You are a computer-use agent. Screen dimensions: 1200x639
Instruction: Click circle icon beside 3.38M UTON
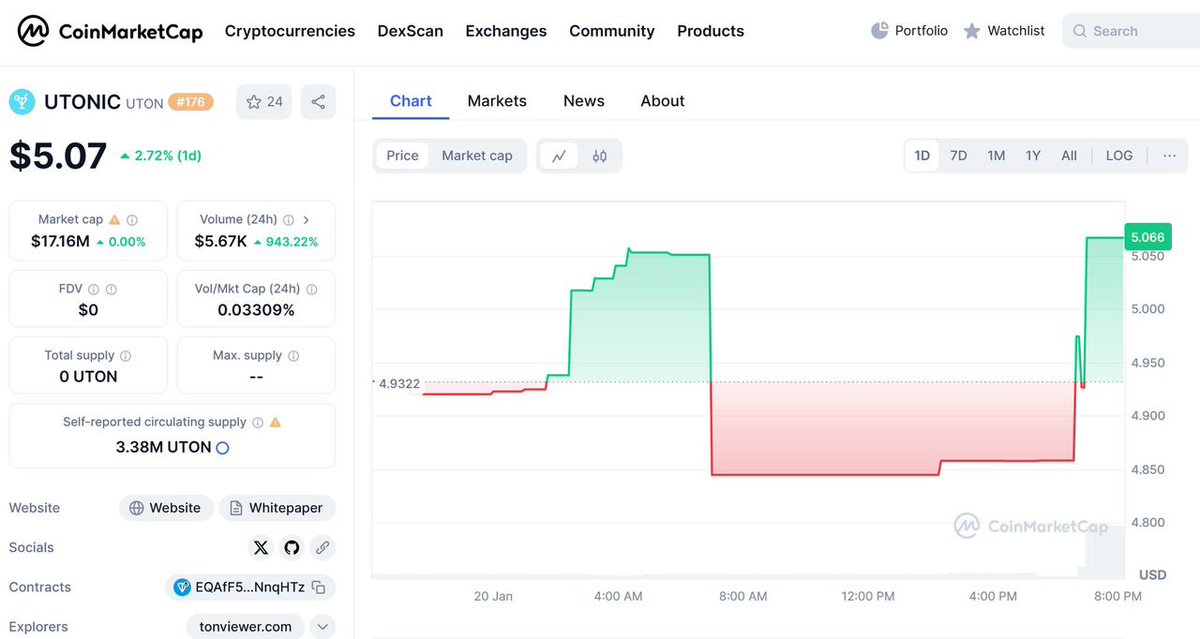222,448
